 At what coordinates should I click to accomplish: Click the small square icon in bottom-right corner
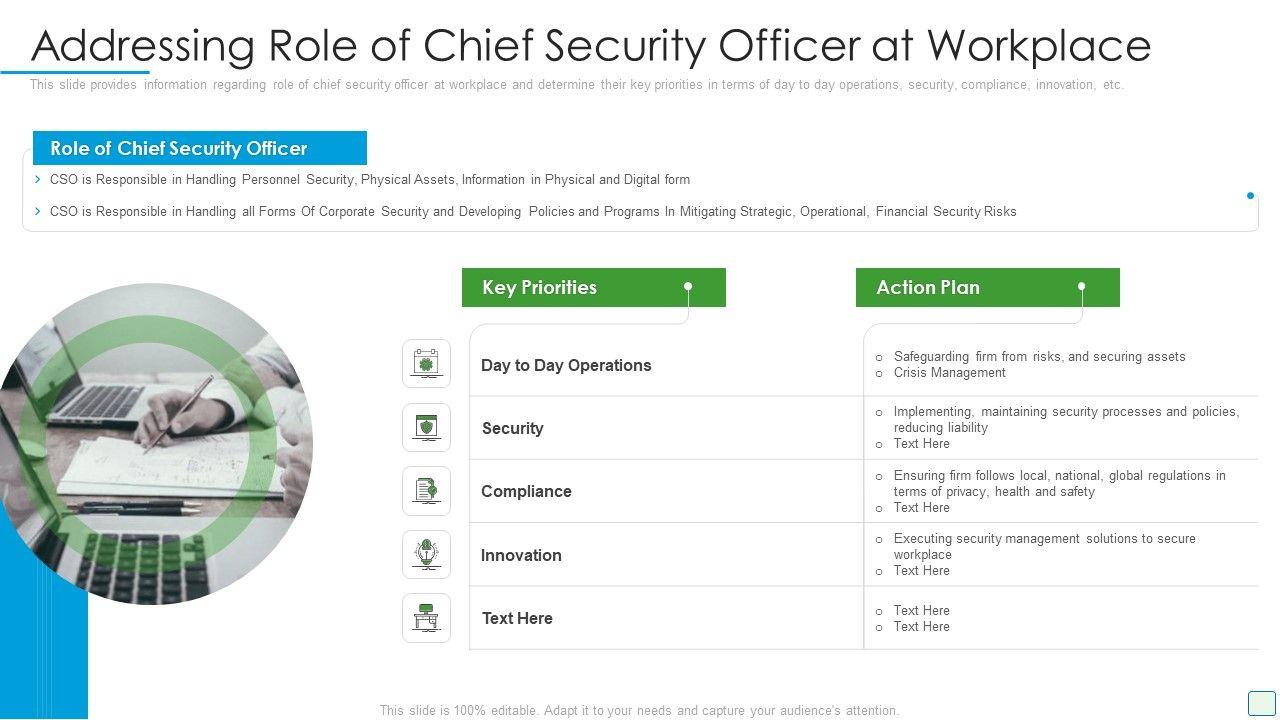(1261, 703)
